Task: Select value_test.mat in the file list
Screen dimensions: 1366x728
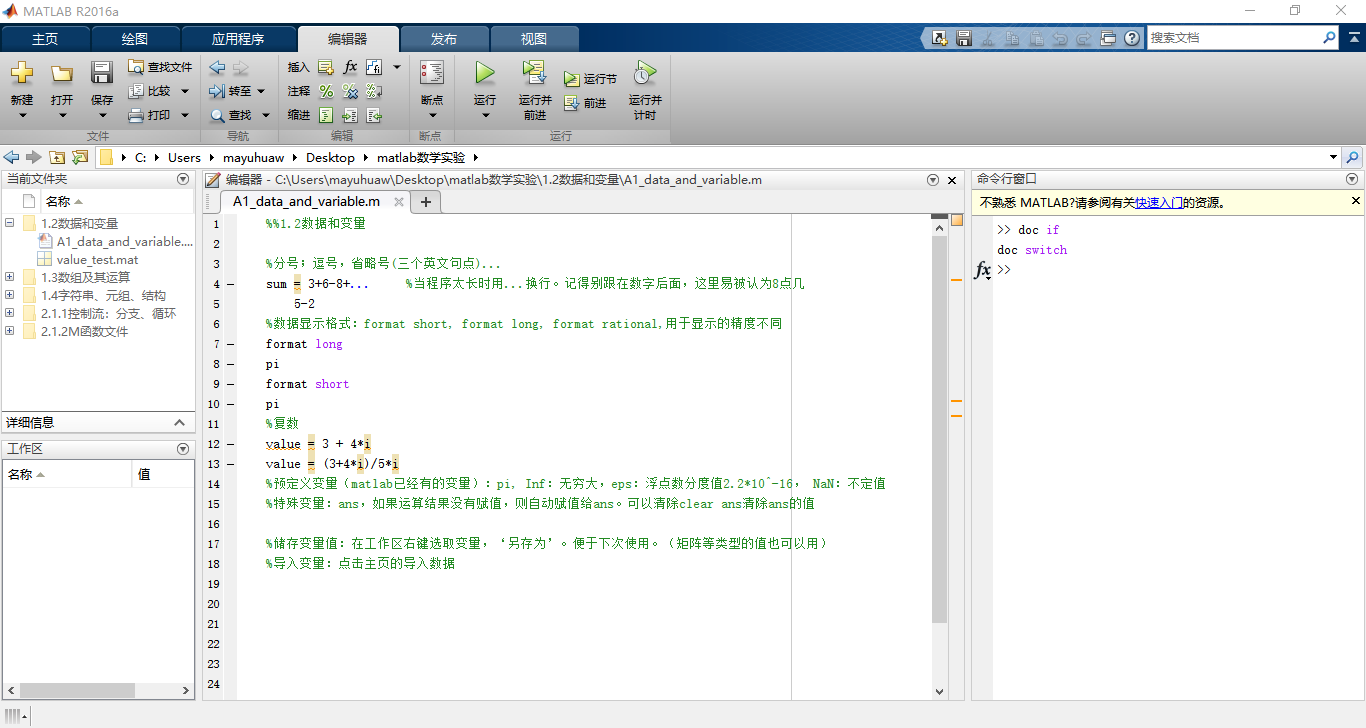Action: coord(97,259)
